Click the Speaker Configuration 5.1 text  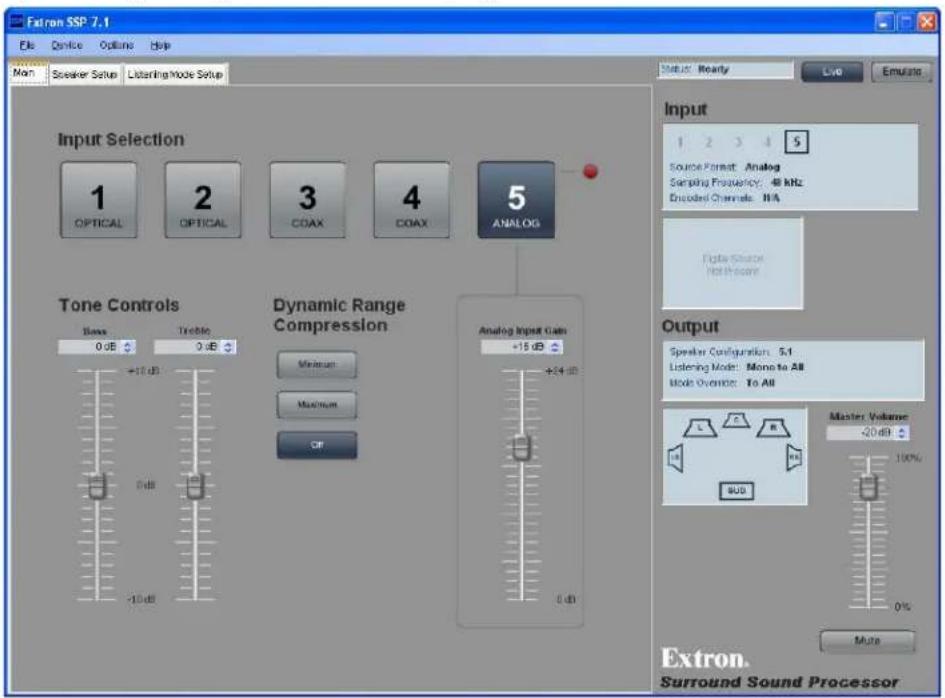coord(730,351)
